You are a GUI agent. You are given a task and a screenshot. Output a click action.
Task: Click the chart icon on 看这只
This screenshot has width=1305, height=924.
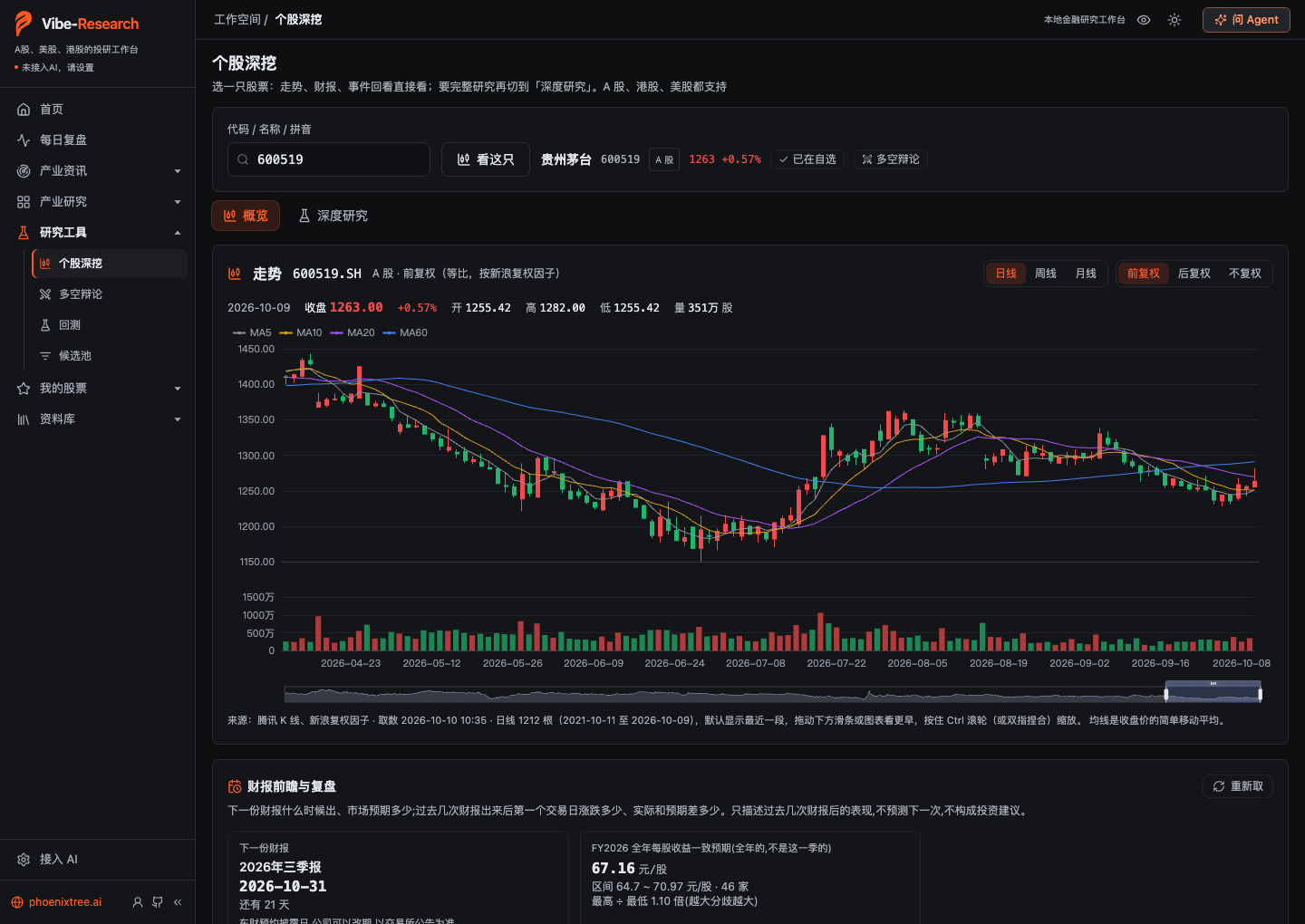[x=463, y=159]
